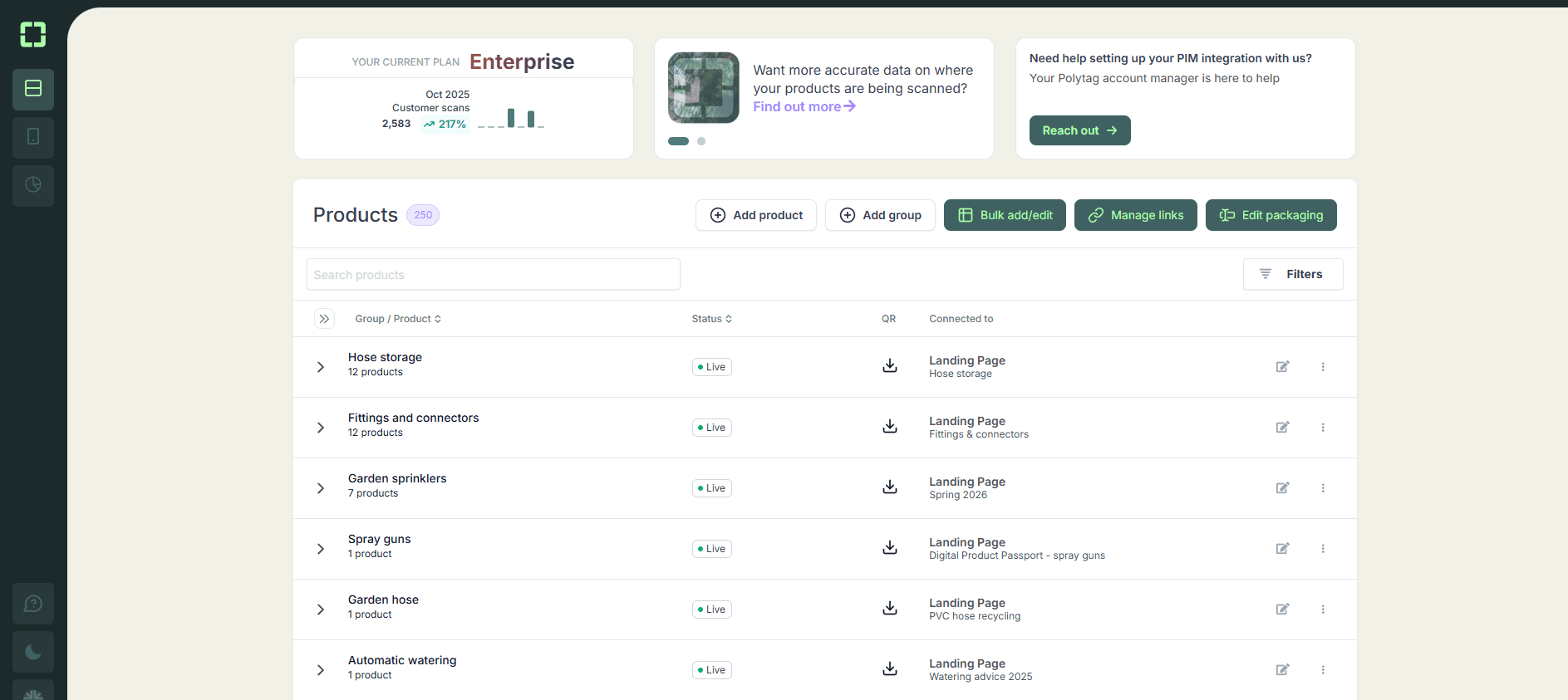This screenshot has height=700, width=1568.
Task: Click Live status for Automatic watering
Action: tap(712, 670)
